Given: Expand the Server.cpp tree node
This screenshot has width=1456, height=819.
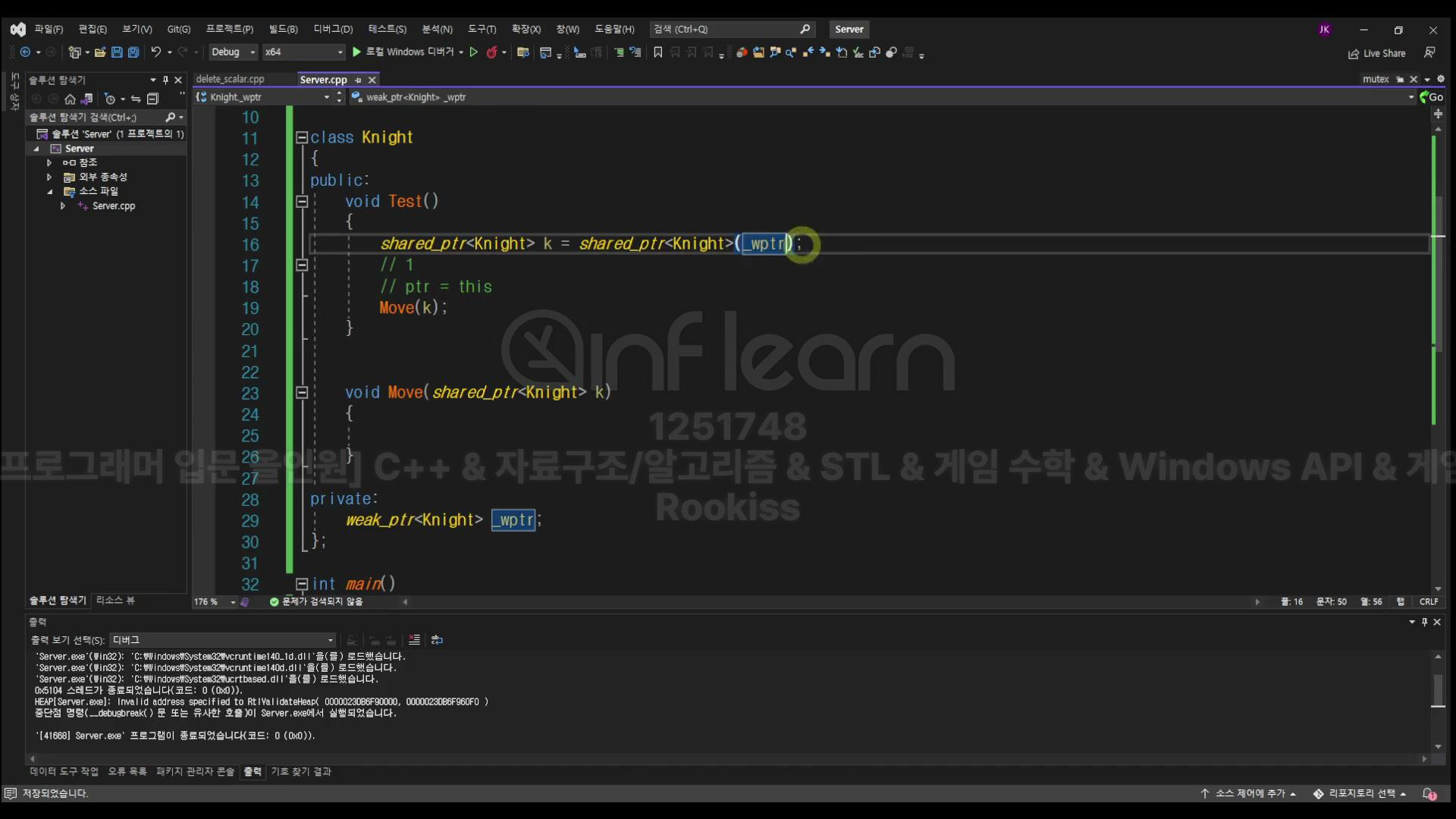Looking at the screenshot, I should [62, 206].
